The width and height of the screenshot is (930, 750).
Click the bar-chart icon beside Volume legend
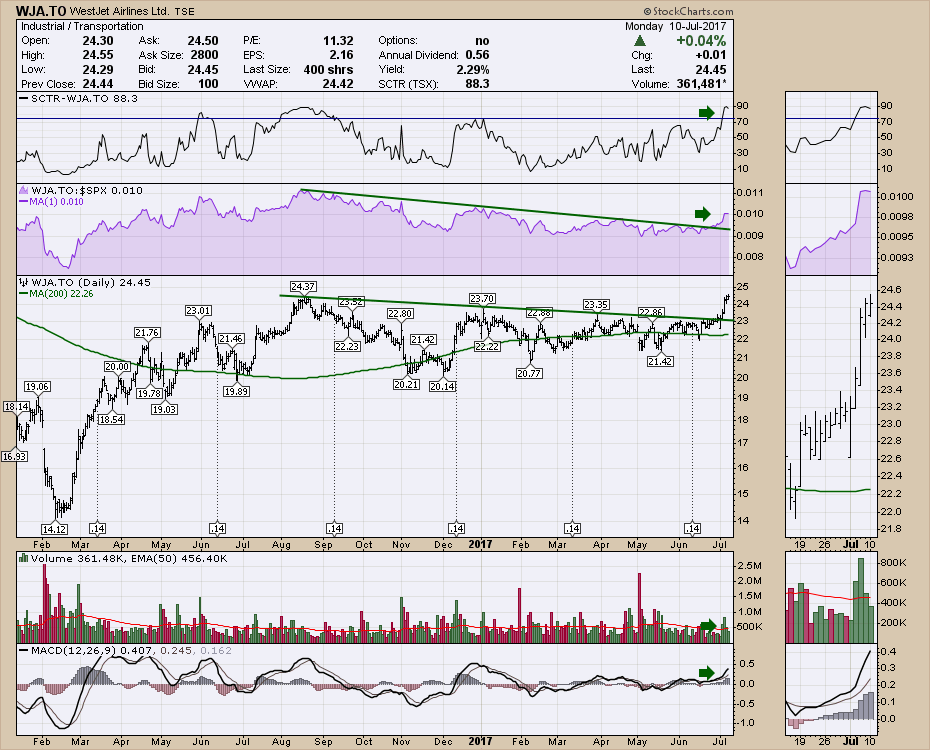click(24, 558)
